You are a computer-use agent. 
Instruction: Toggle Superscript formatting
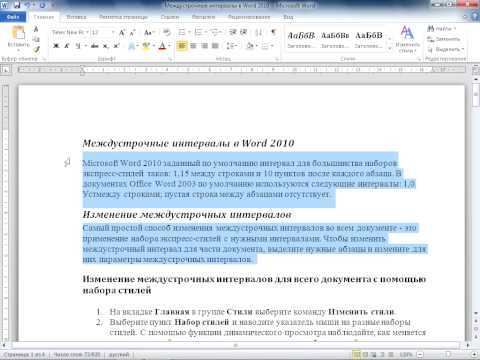coord(116,46)
